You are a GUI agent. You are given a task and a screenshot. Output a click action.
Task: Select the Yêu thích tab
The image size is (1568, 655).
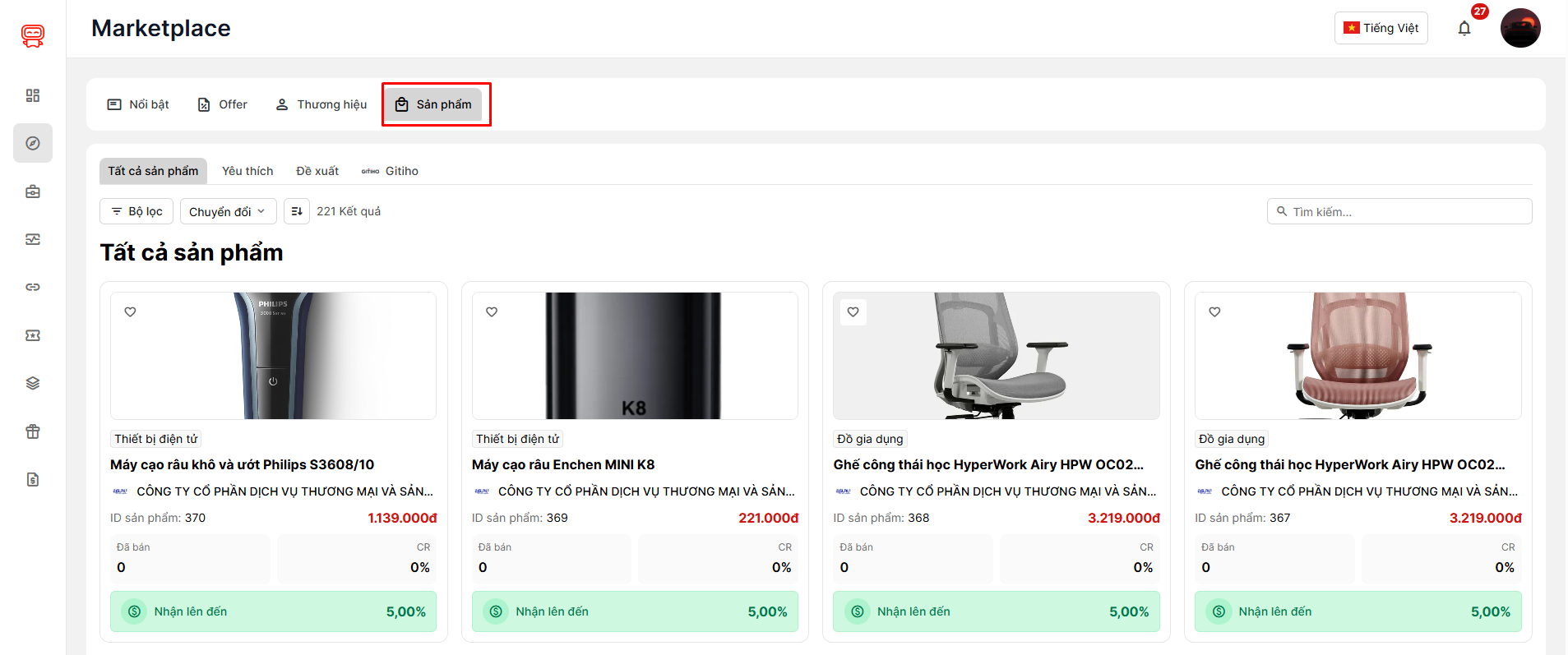[x=247, y=171]
